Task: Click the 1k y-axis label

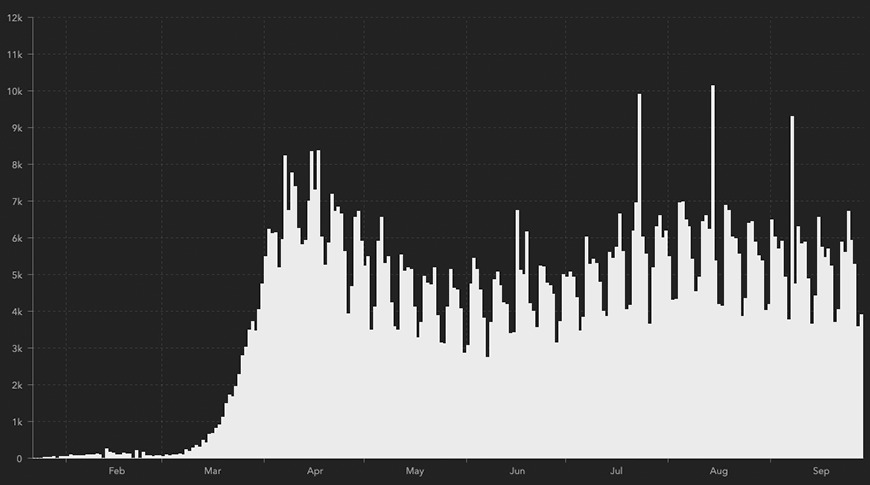Action: point(17,422)
